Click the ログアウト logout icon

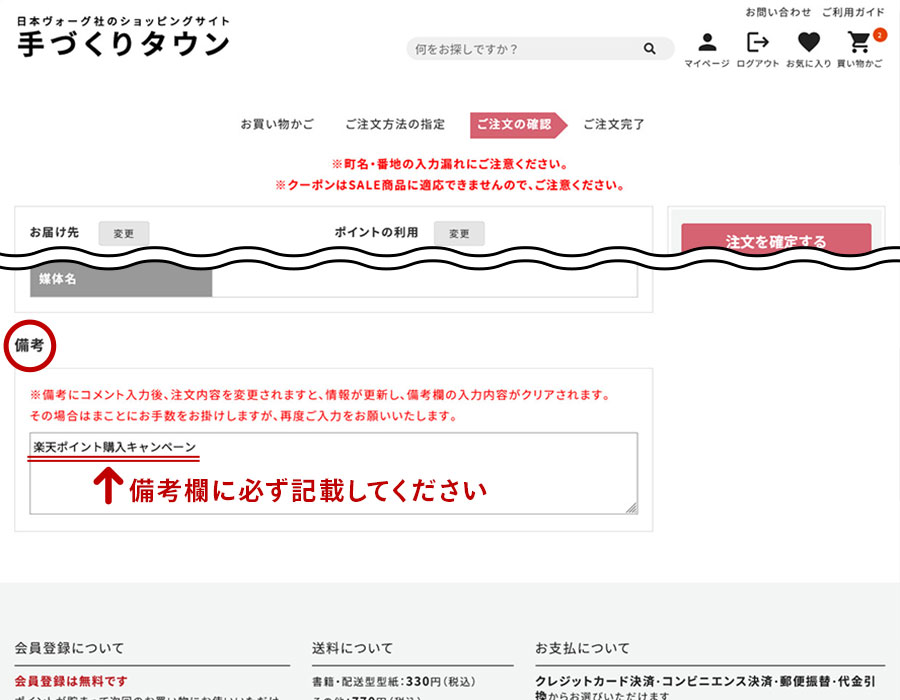tap(758, 42)
